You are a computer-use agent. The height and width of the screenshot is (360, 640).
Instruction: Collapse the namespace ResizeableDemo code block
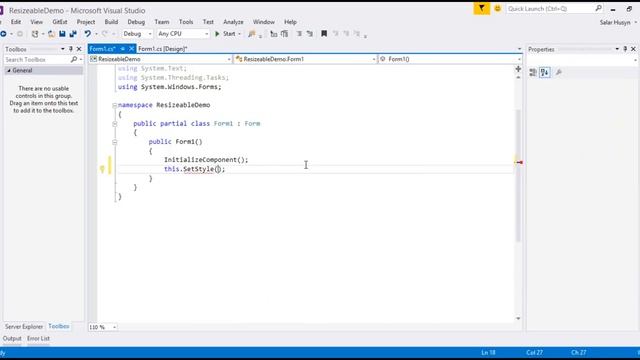click(x=115, y=105)
